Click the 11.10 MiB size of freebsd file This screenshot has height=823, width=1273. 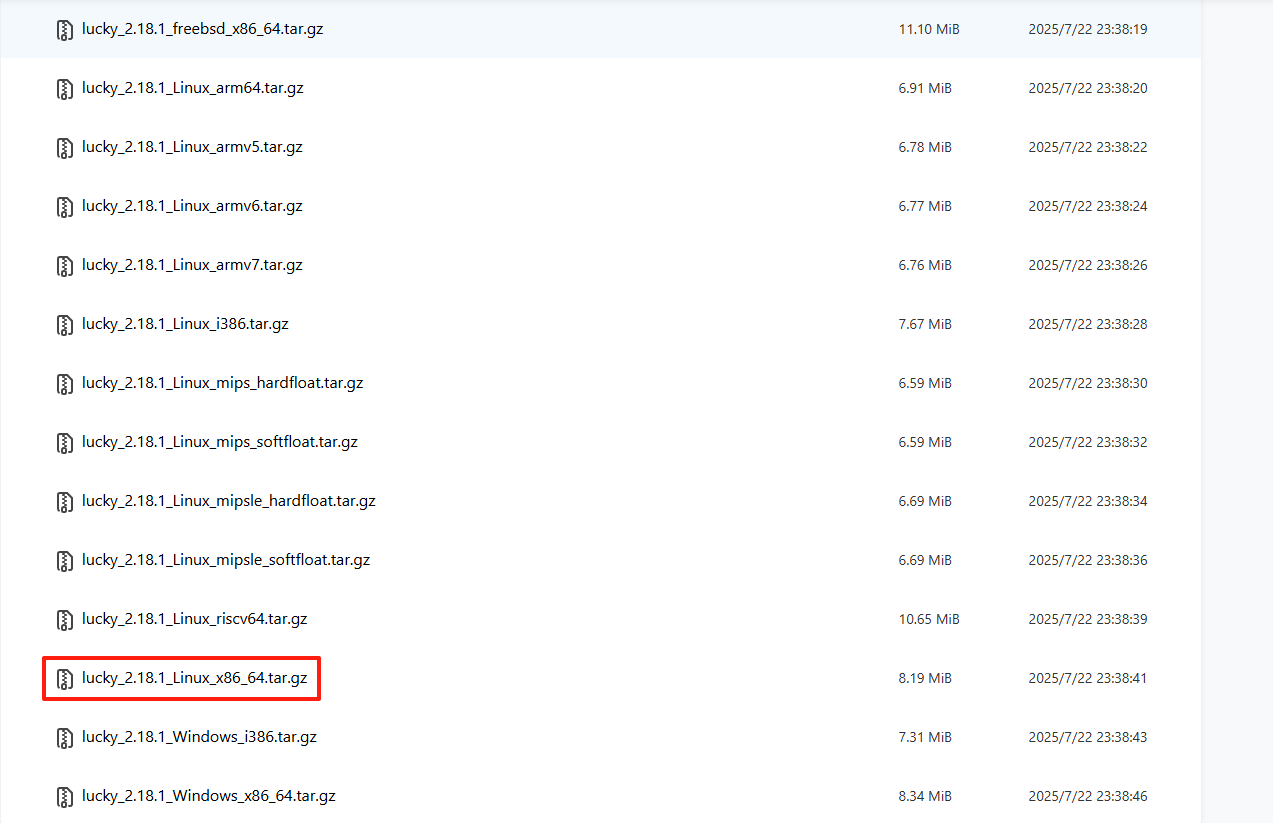point(928,30)
